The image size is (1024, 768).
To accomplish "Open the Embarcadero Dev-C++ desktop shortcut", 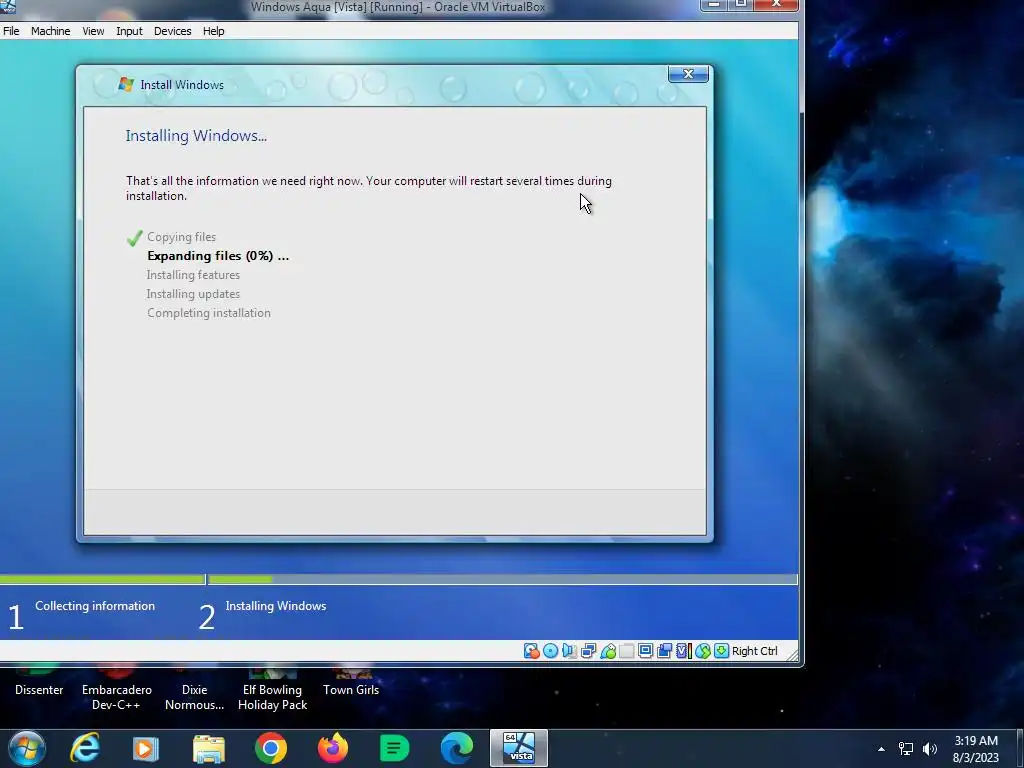I will coord(116,690).
